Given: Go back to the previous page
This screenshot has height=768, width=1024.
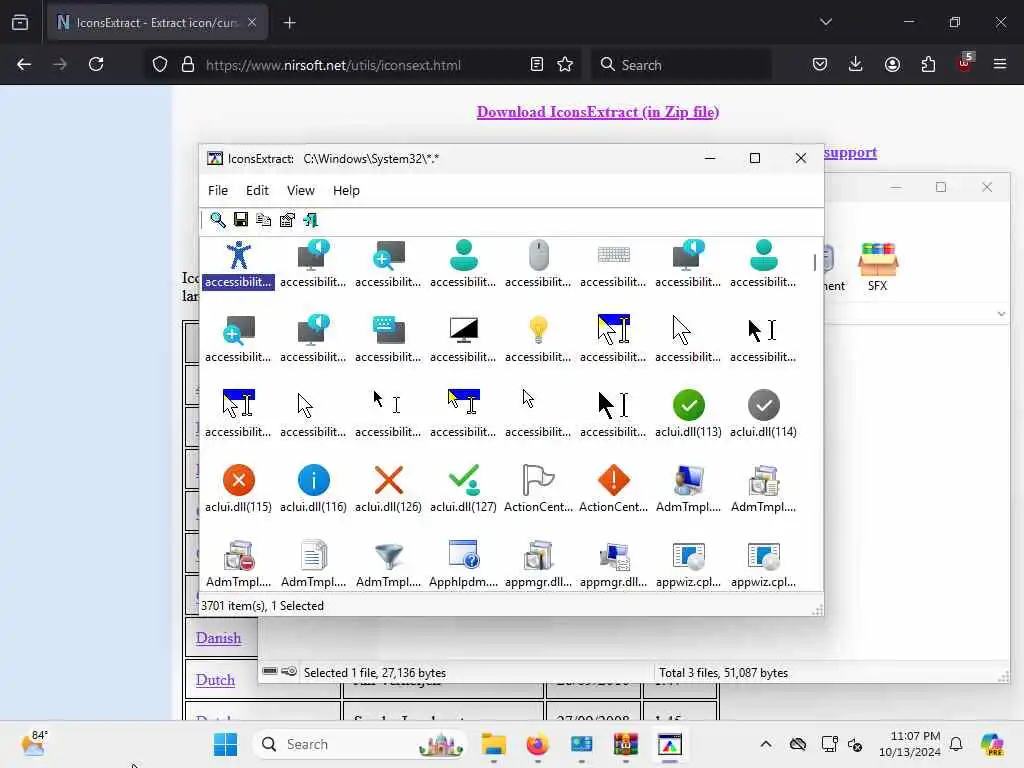Looking at the screenshot, I should pyautogui.click(x=24, y=64).
